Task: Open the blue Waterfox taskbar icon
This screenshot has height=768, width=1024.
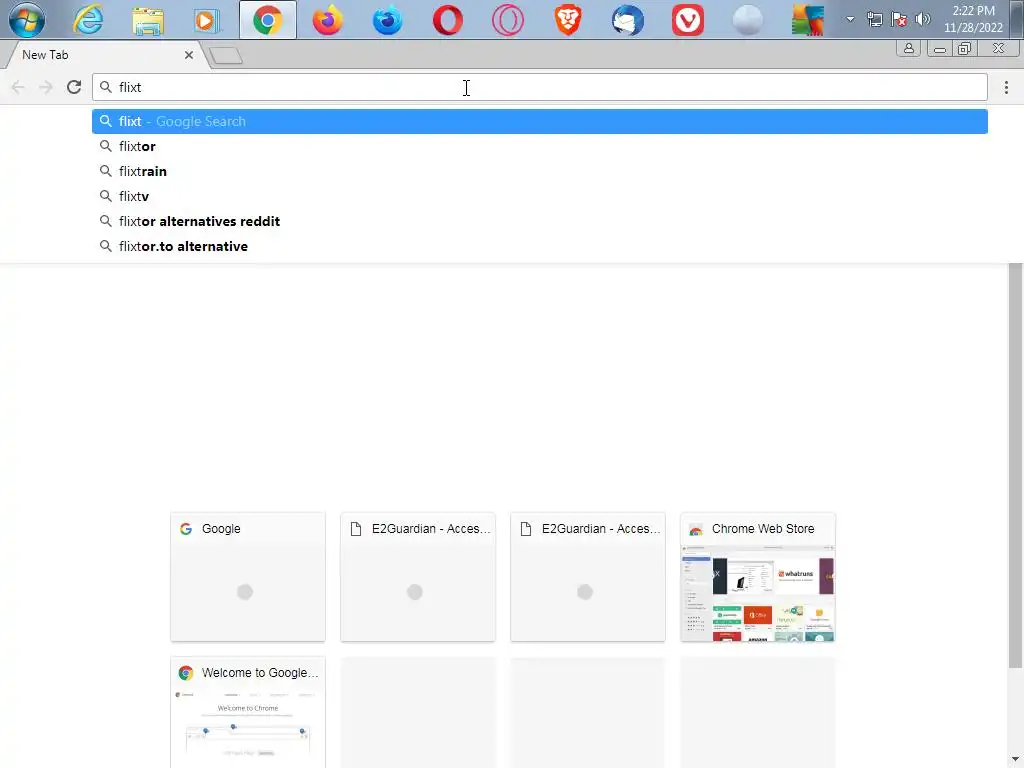Action: pyautogui.click(x=387, y=20)
